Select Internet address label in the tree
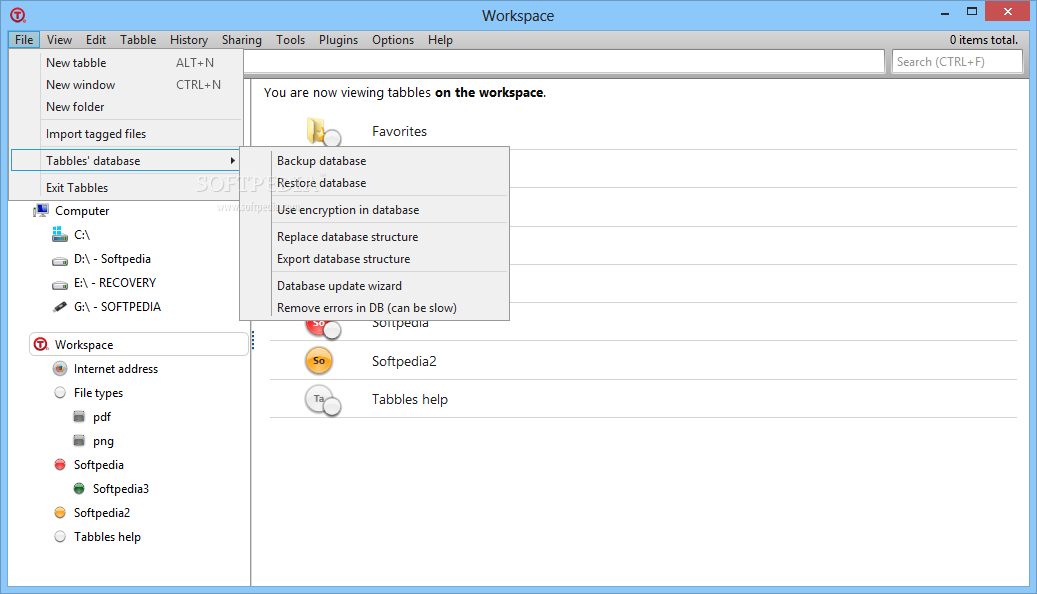 click(x=116, y=368)
